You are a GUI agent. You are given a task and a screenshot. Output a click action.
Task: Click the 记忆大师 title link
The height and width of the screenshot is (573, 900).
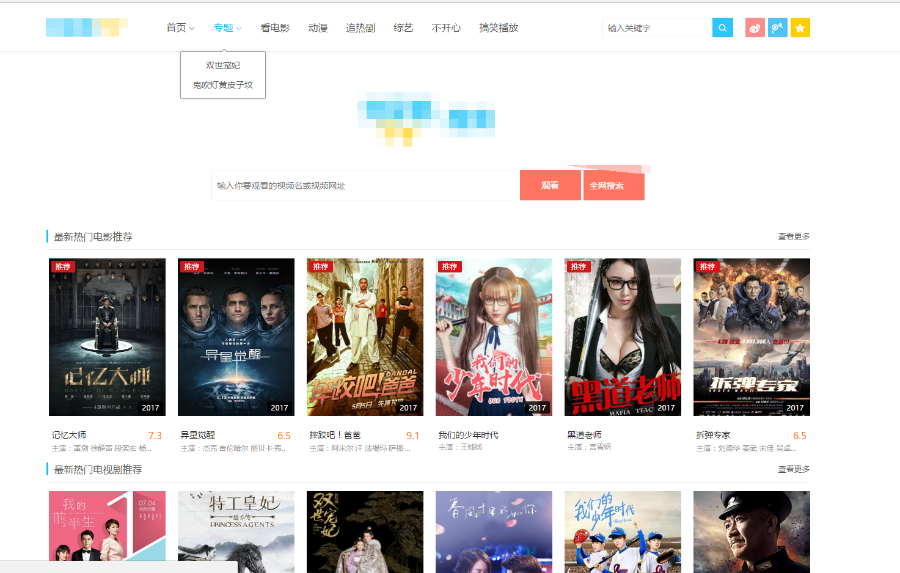click(69, 435)
